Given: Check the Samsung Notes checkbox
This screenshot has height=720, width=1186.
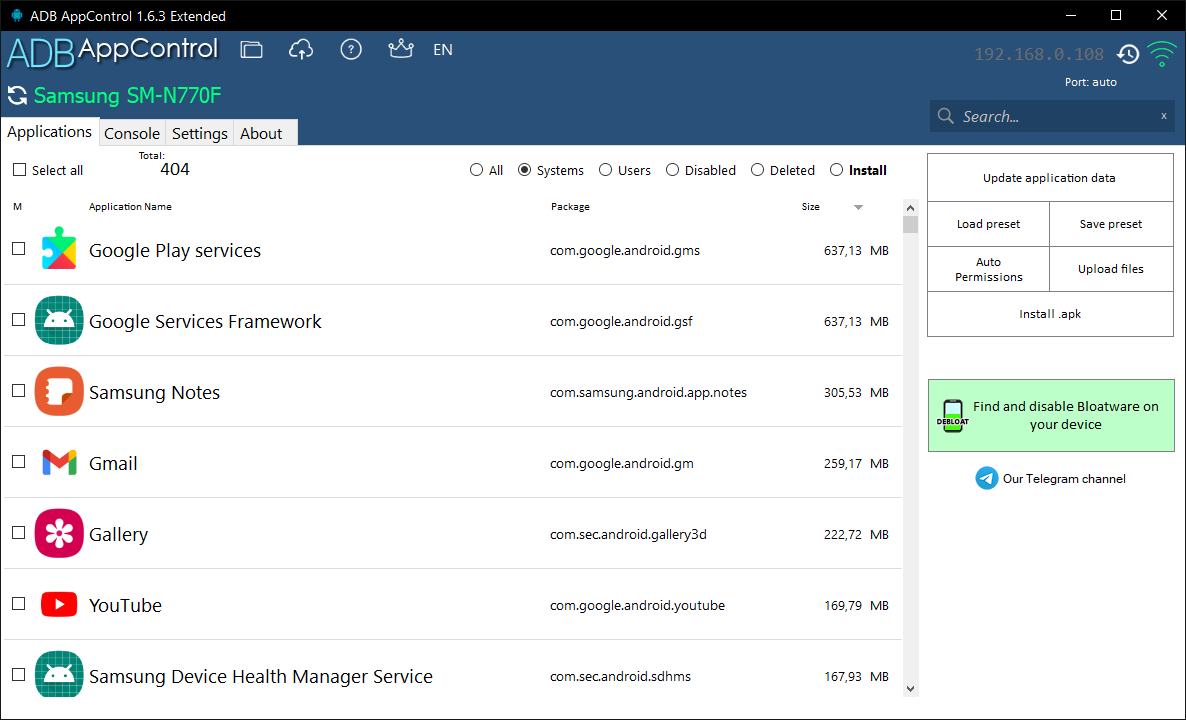Looking at the screenshot, I should pos(19,391).
